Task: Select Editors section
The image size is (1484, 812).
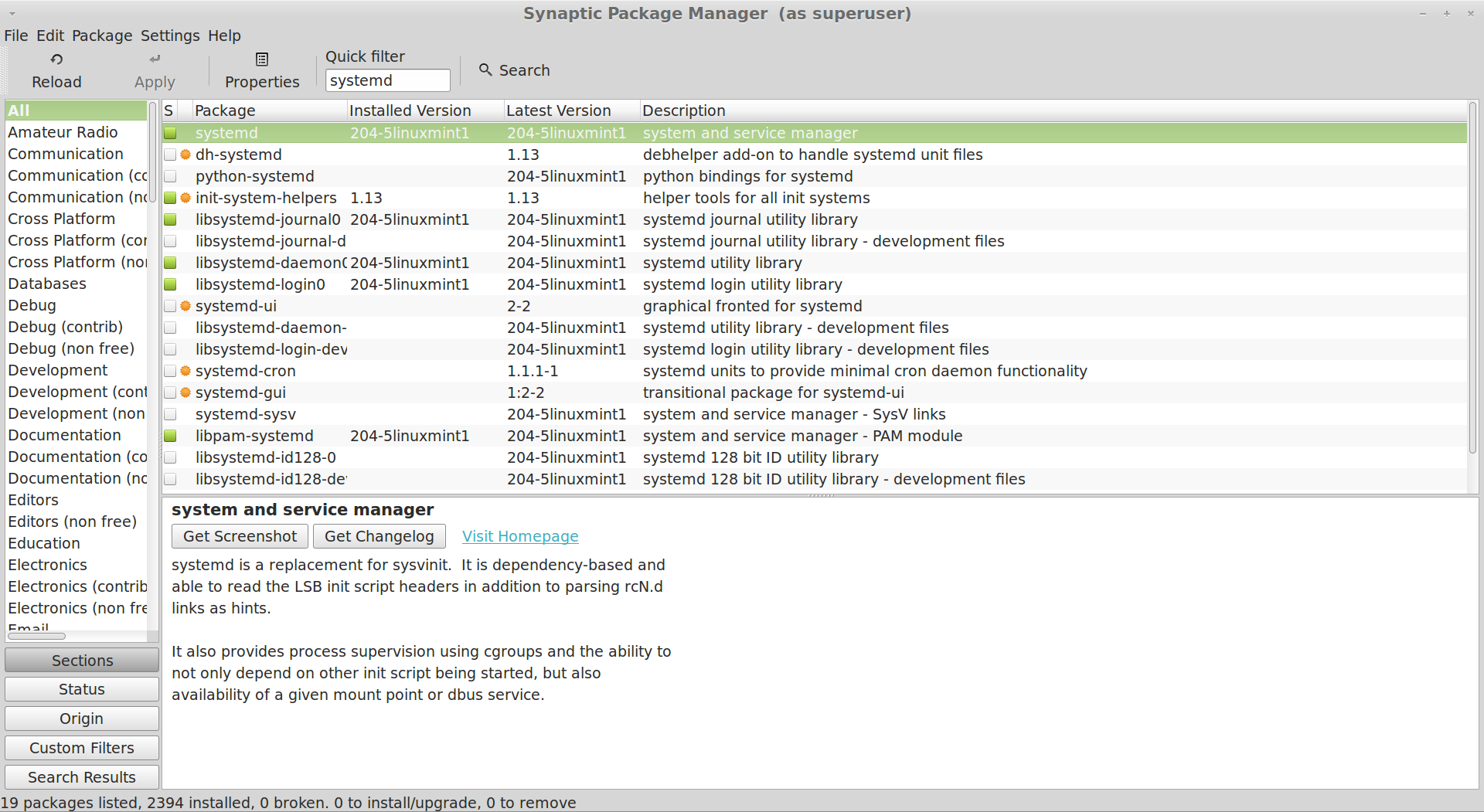Action: 76,500
